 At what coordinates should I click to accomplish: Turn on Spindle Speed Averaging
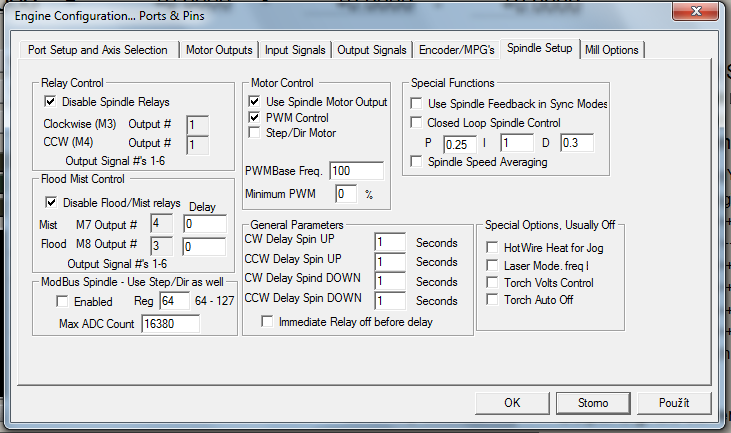pos(417,161)
